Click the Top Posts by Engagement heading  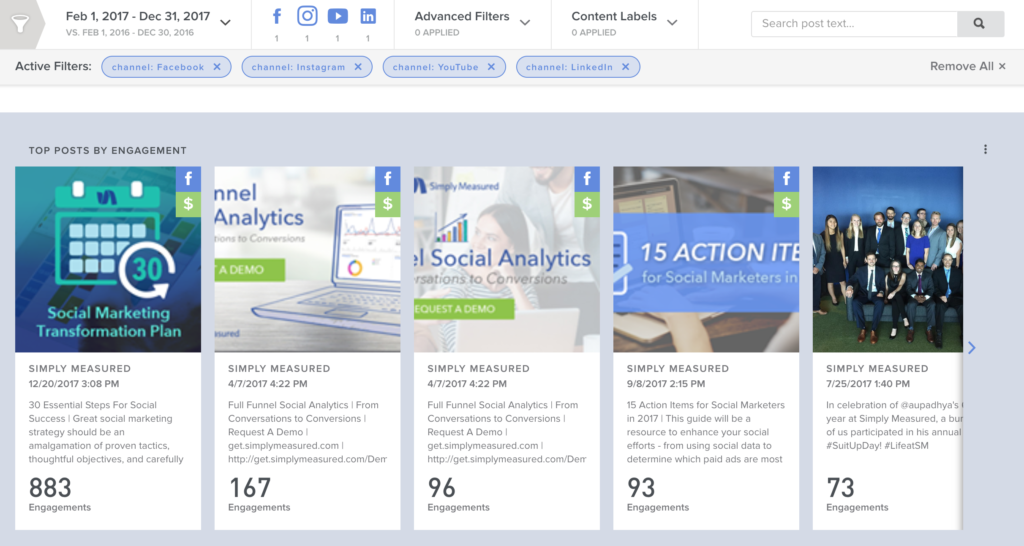tap(108, 150)
